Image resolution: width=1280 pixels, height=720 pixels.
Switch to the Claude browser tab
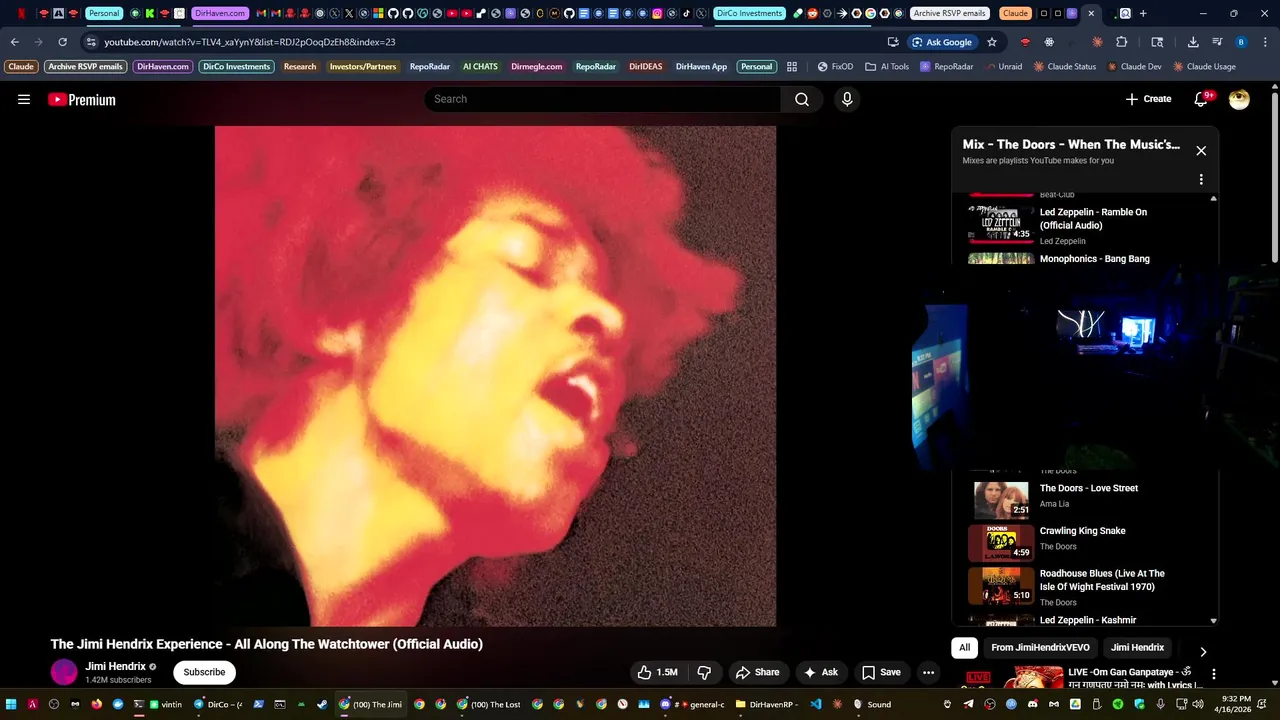1015,13
